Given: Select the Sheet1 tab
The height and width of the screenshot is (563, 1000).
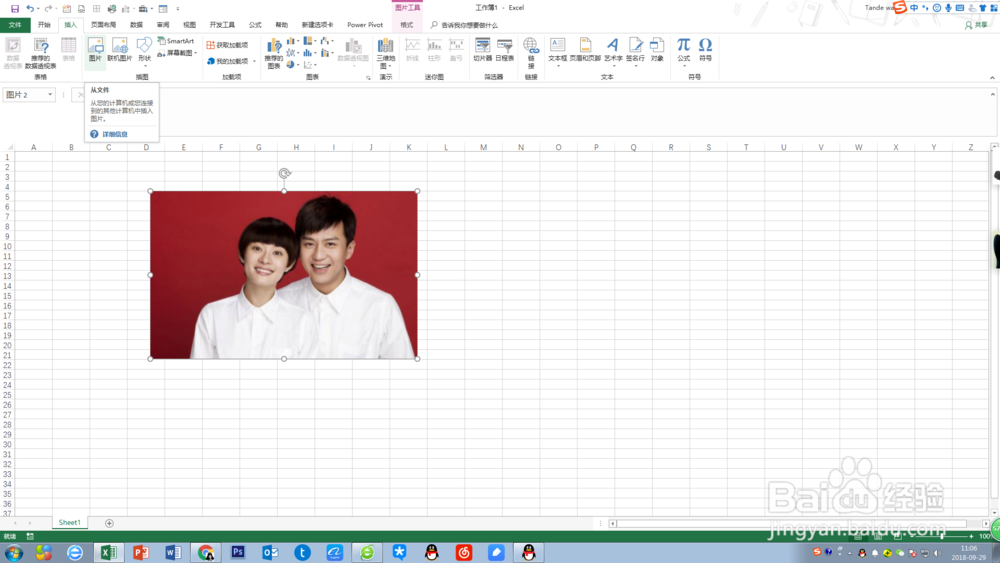Looking at the screenshot, I should point(70,523).
